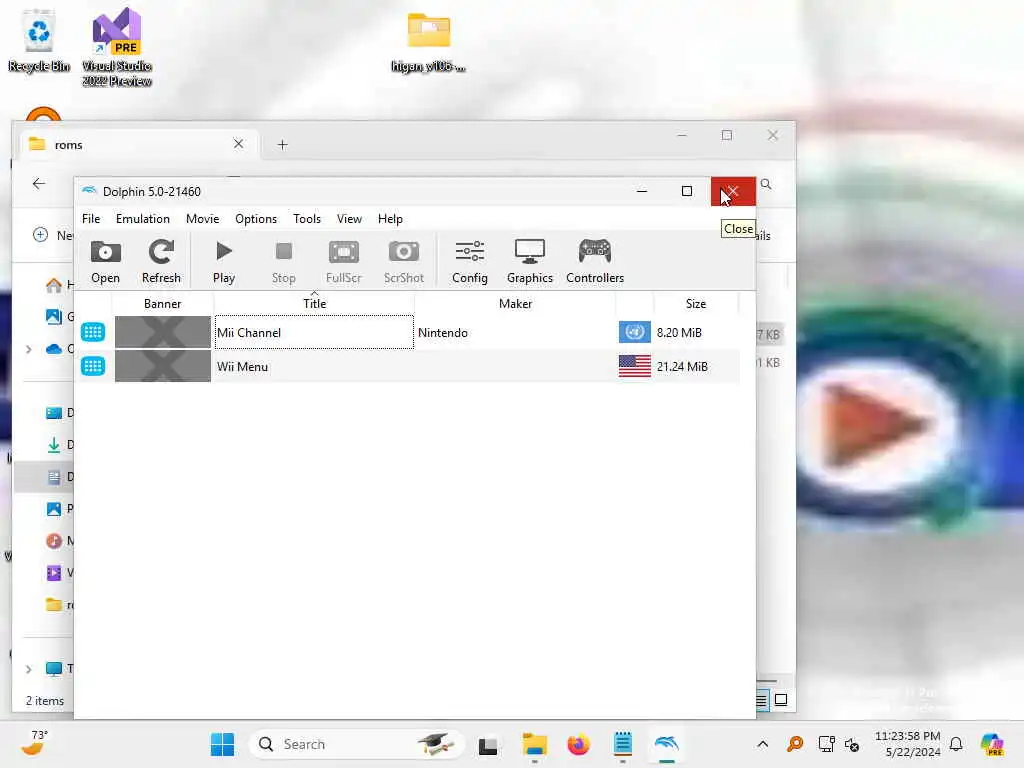
Task: Open the File menu in Dolphin
Action: coord(91,219)
